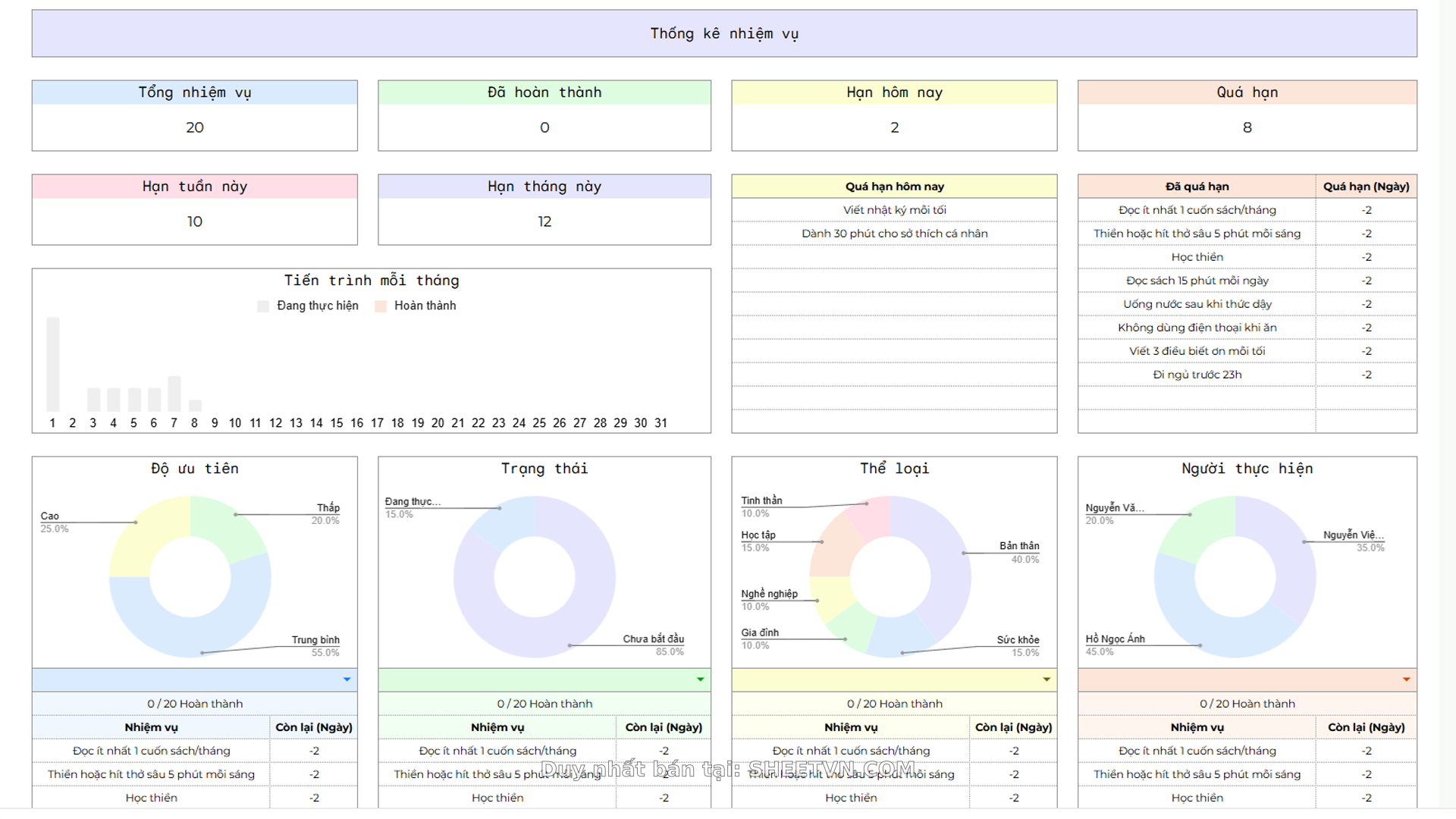Click the Hạn tuần này value 10
Screen dimensions: 1456x819
click(x=195, y=221)
